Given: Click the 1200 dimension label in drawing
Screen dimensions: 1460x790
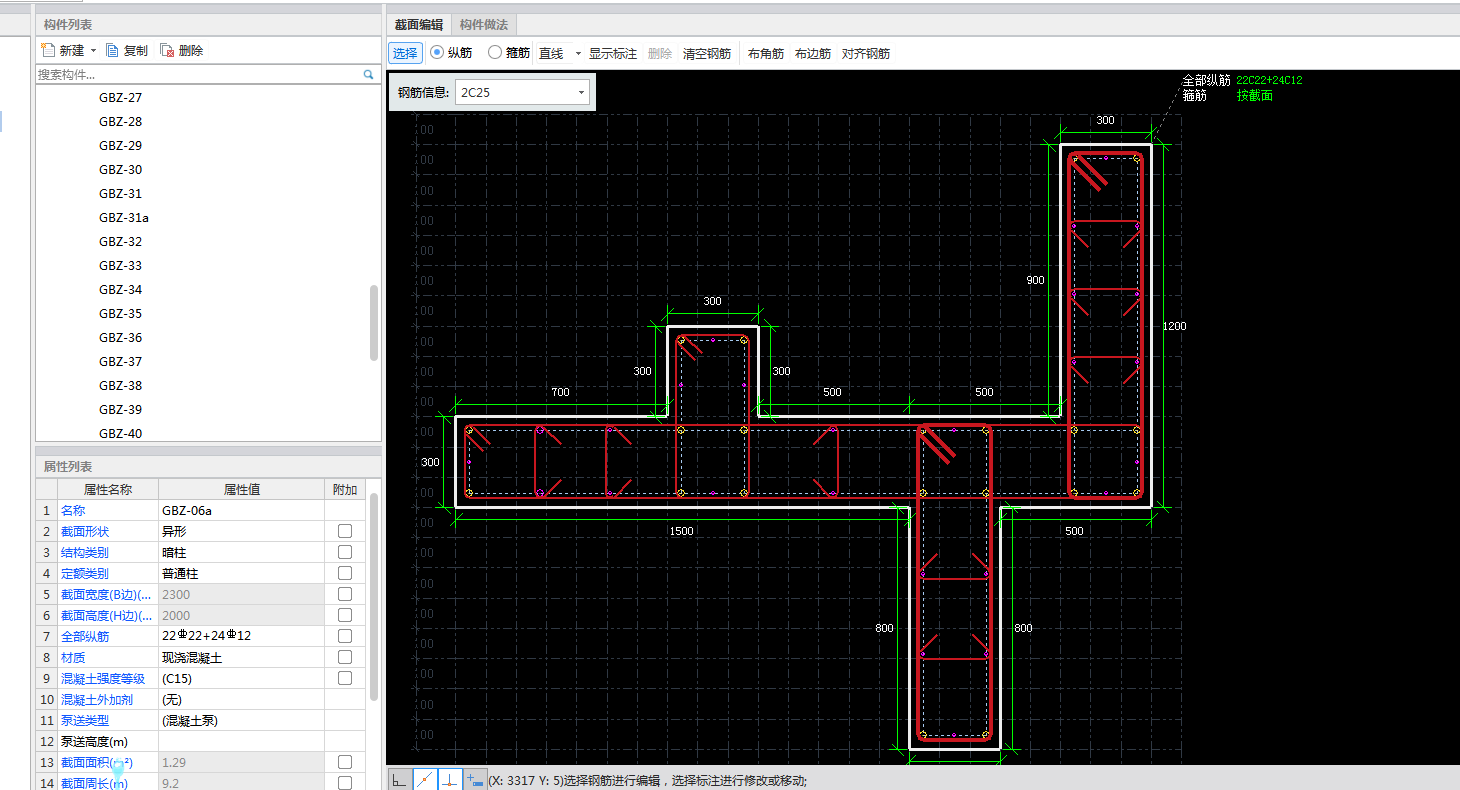Looking at the screenshot, I should point(1174,326).
